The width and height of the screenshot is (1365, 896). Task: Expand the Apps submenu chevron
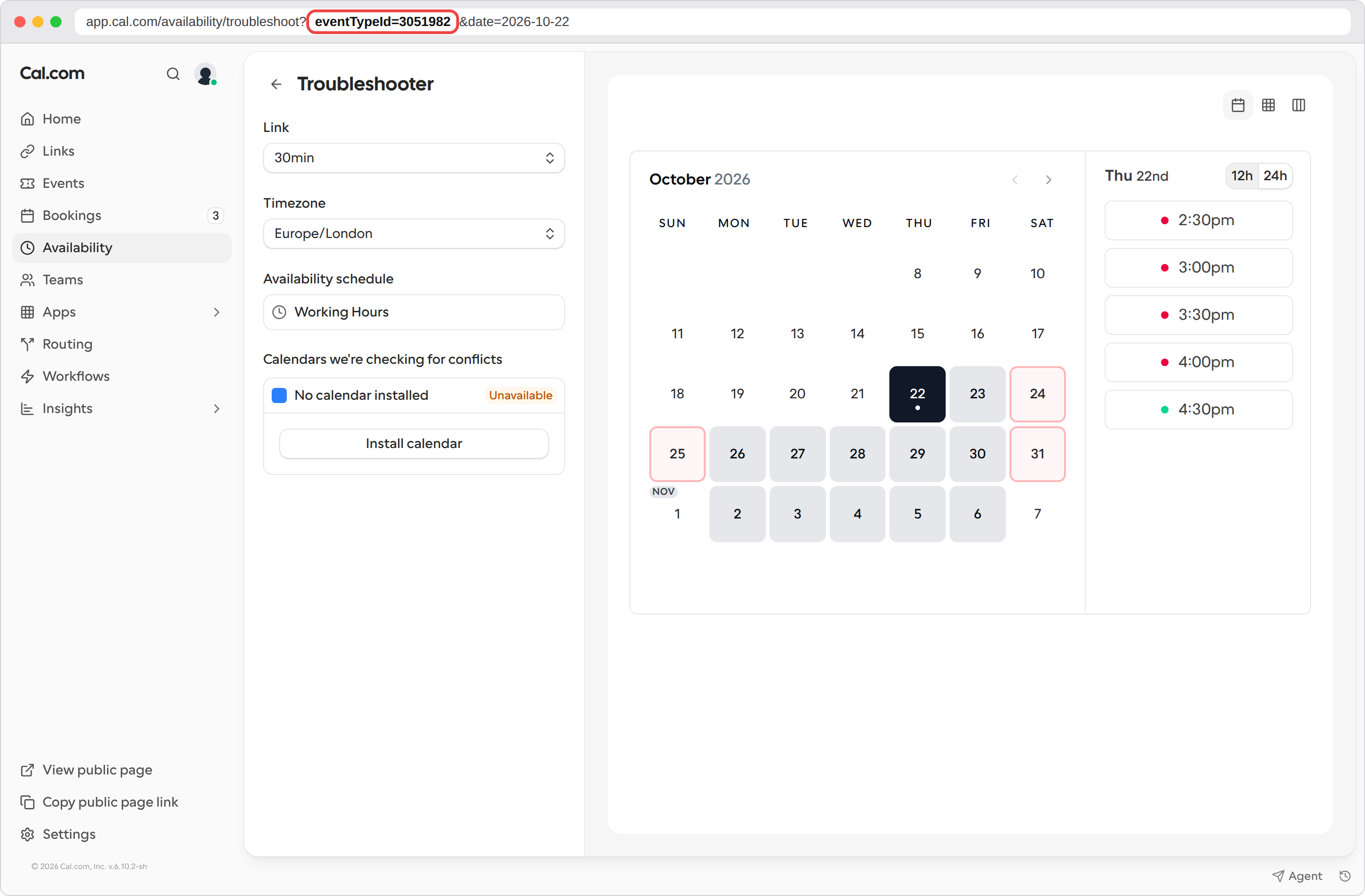click(x=216, y=312)
